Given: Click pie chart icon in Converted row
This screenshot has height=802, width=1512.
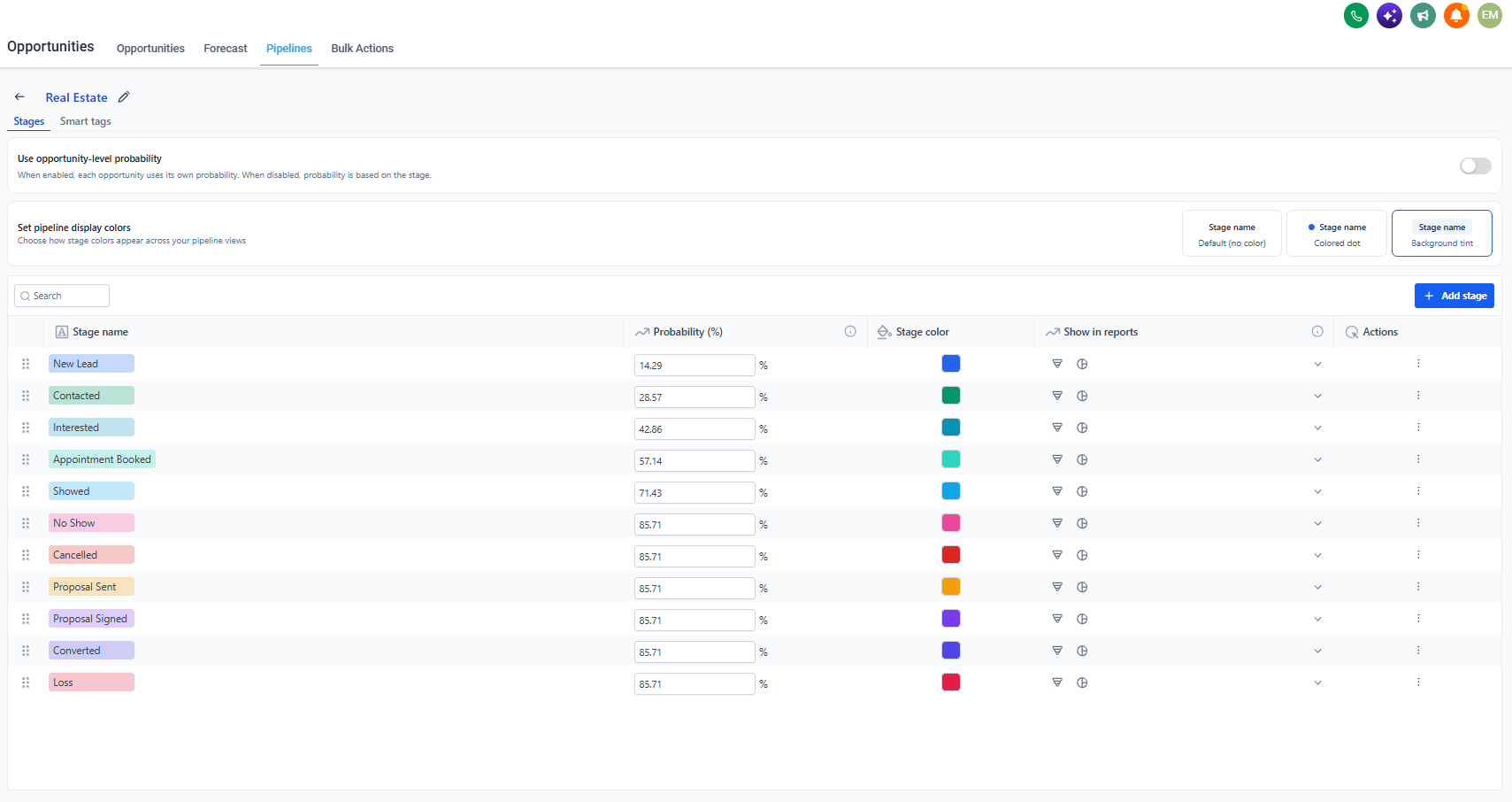Looking at the screenshot, I should [x=1082, y=651].
